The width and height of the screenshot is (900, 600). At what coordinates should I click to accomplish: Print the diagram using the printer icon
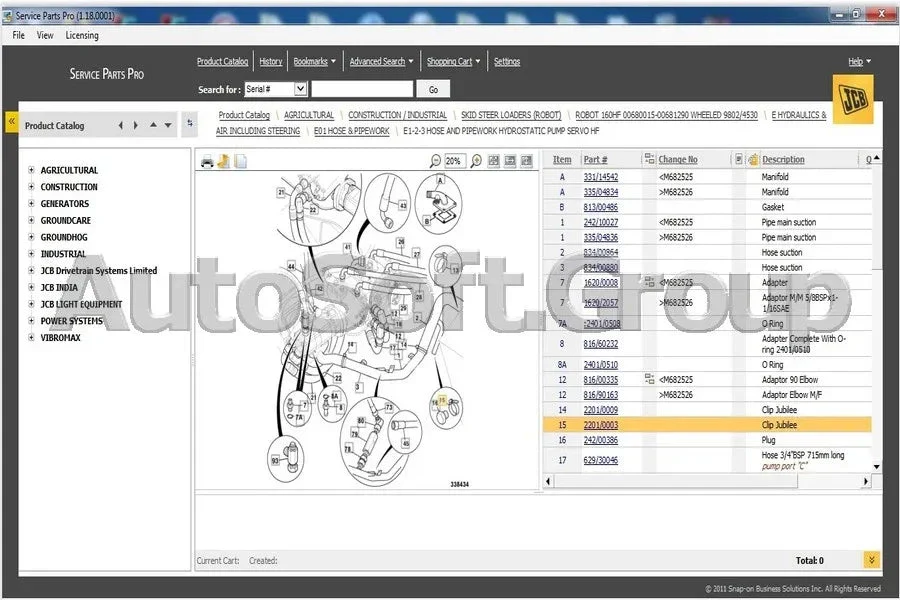[x=207, y=162]
